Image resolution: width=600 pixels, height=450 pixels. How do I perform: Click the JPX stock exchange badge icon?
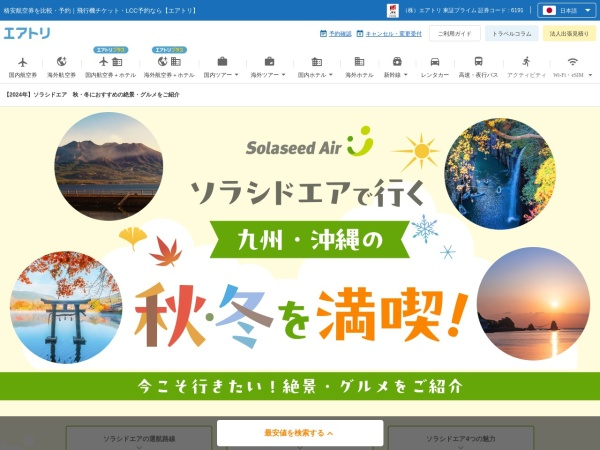click(393, 10)
